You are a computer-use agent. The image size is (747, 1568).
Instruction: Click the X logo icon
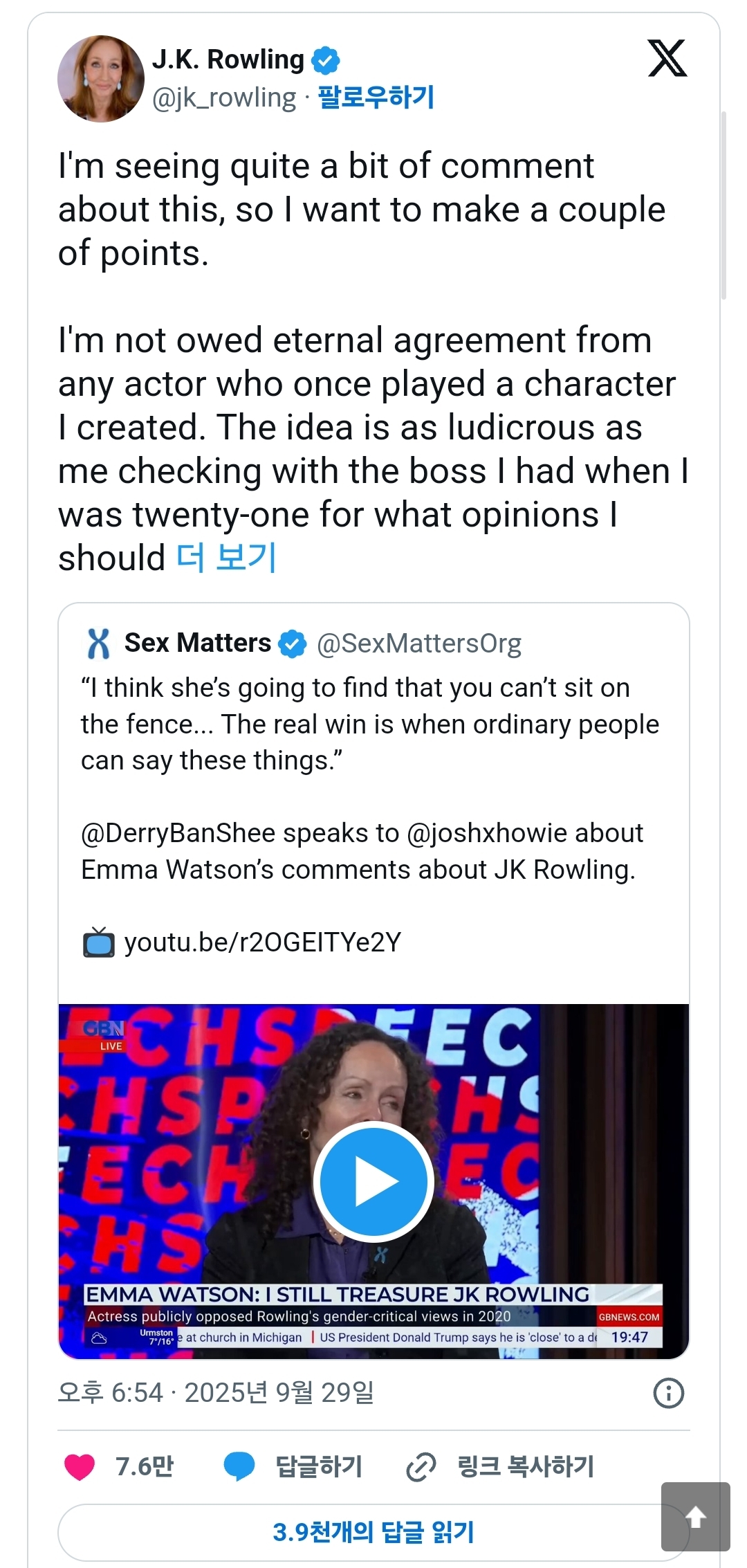coord(667,58)
